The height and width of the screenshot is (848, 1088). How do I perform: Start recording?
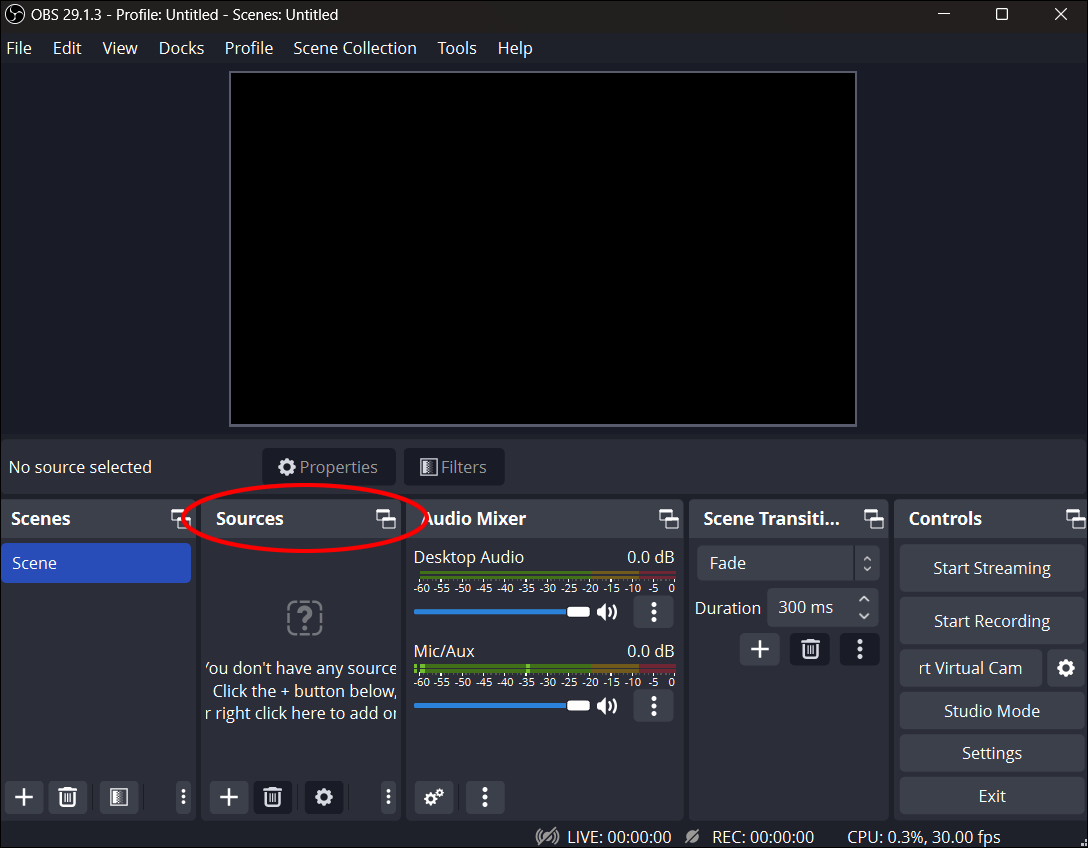tap(991, 620)
